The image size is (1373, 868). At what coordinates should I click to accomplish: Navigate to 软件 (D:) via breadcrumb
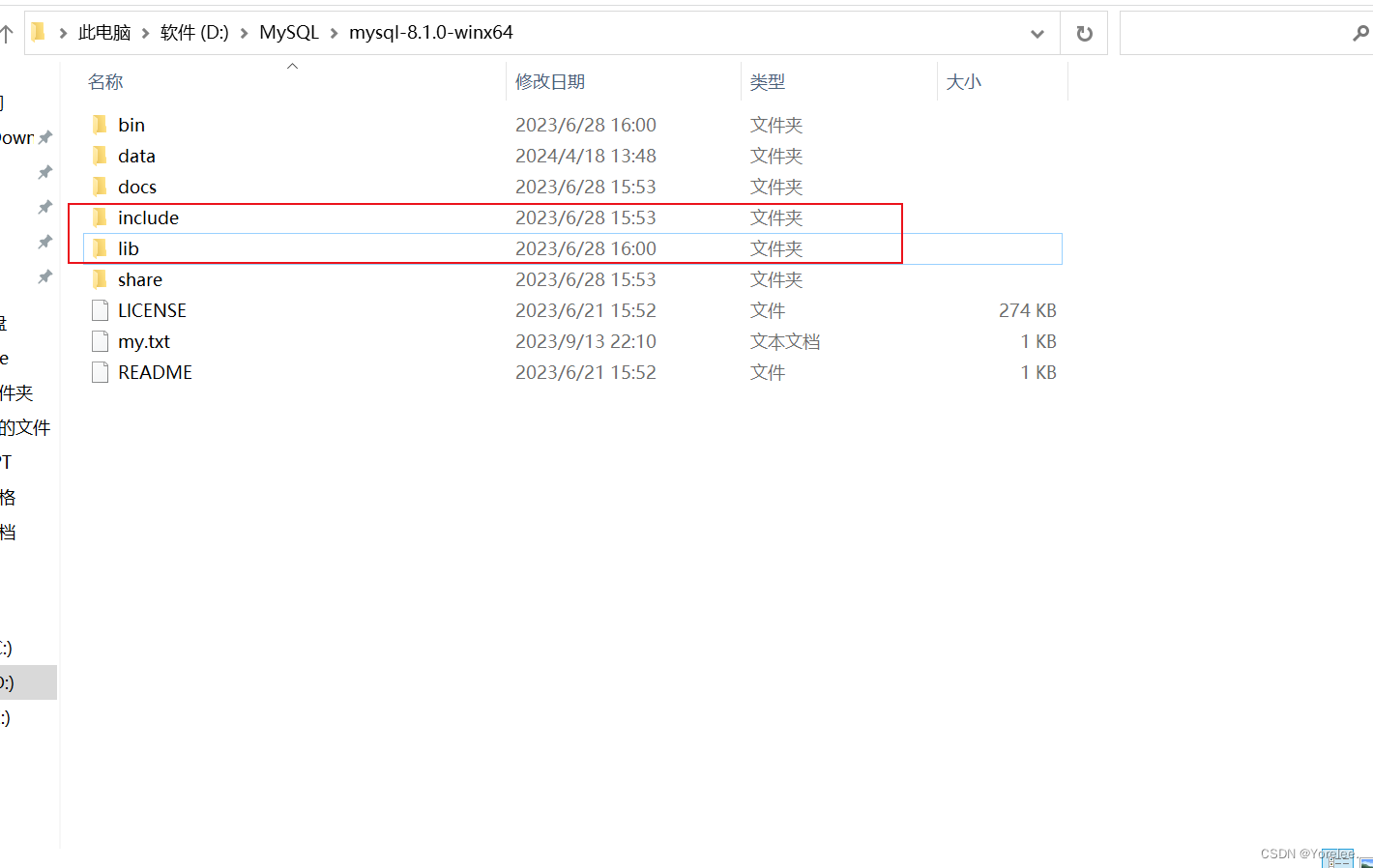point(194,31)
